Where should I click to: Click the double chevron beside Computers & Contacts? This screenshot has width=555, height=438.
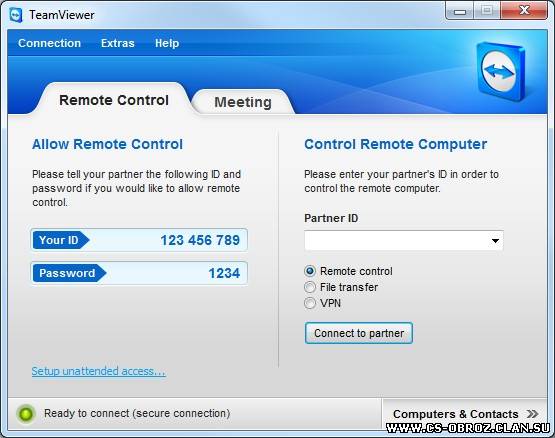532,414
